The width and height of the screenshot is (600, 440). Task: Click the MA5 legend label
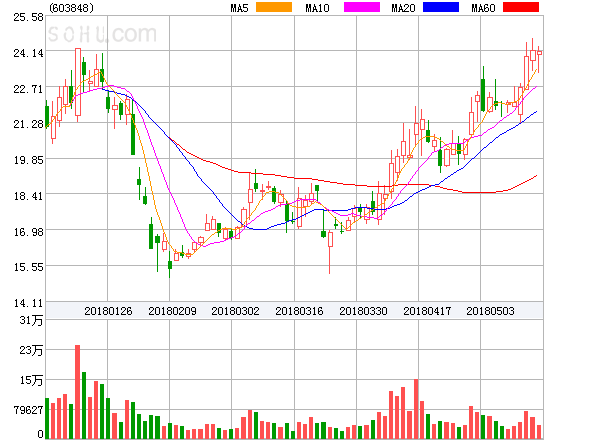(x=239, y=8)
